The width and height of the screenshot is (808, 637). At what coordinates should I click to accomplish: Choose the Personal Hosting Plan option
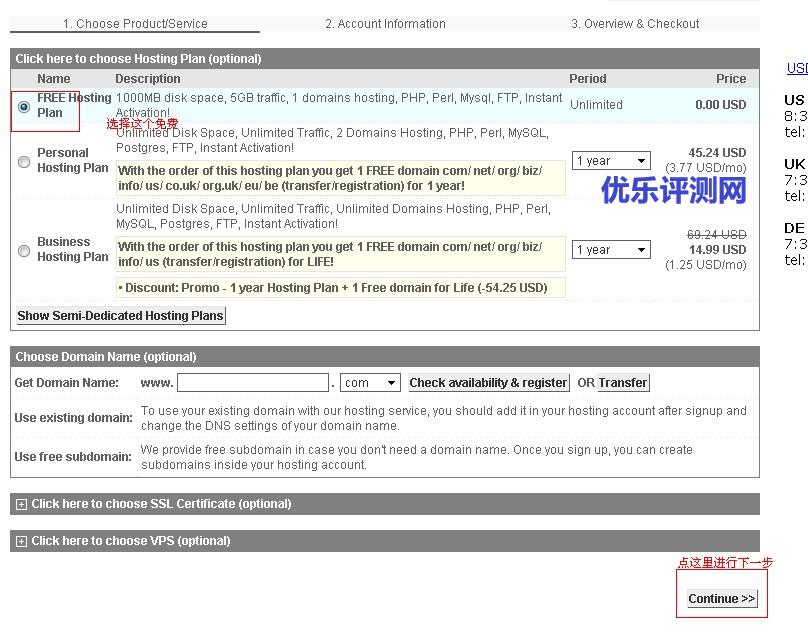[24, 161]
